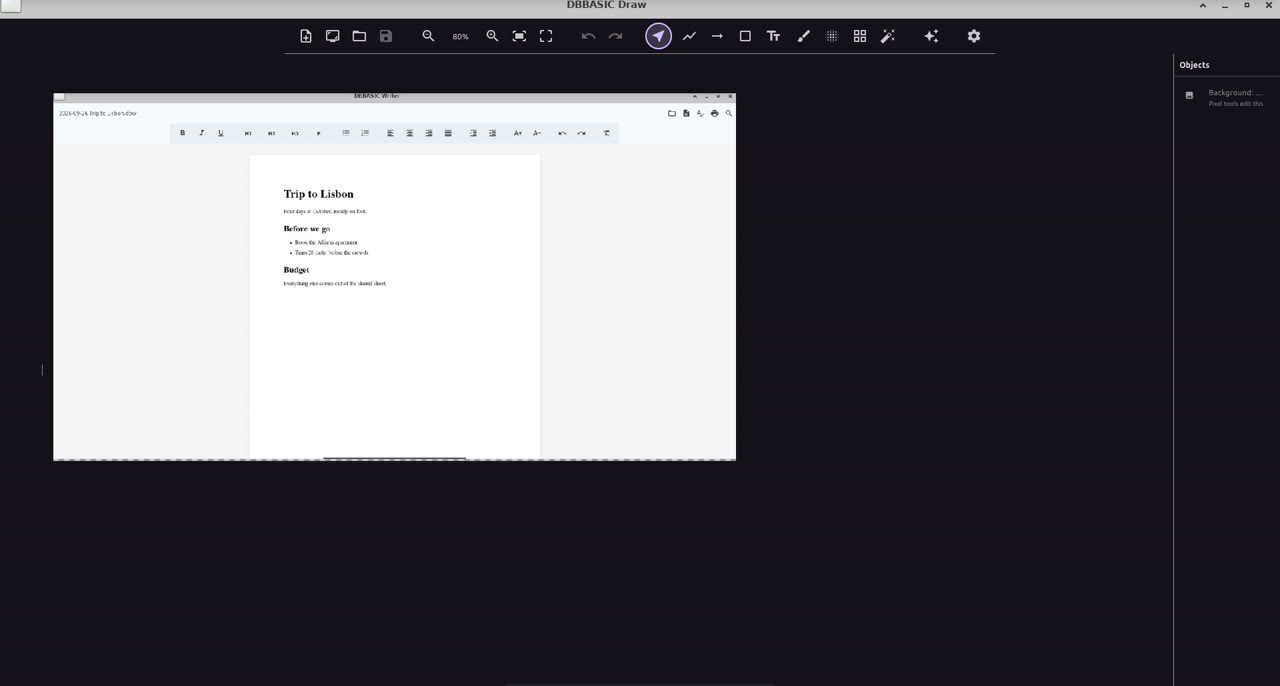The height and width of the screenshot is (686, 1280).
Task: Click the Objects panel header
Action: click(1194, 65)
